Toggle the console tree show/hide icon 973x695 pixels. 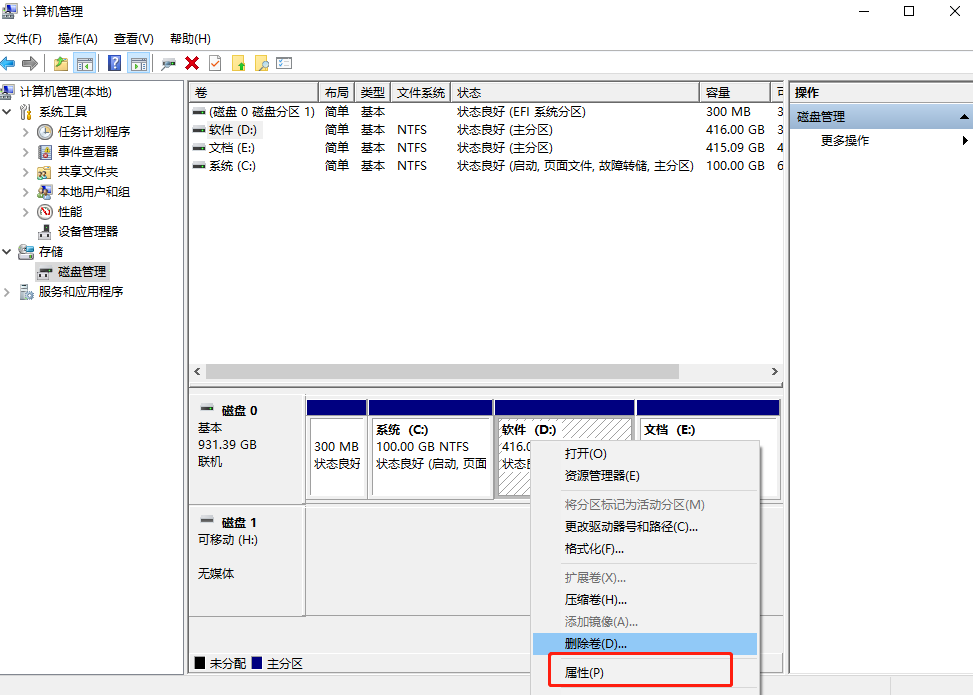(x=83, y=63)
